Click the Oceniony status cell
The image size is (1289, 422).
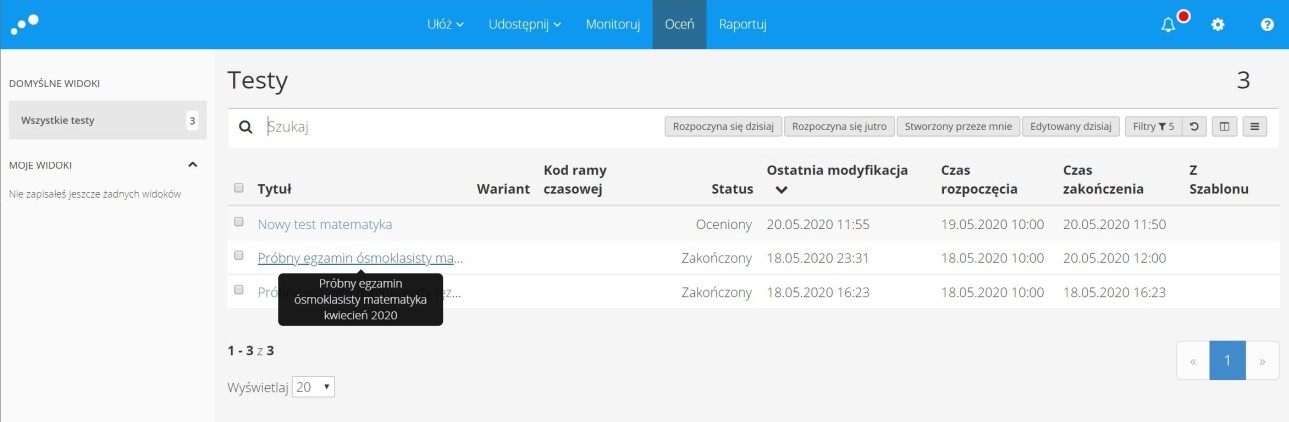724,224
